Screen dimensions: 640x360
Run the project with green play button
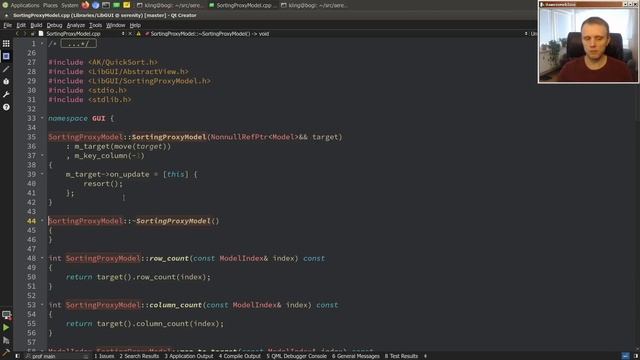[x=6, y=327]
